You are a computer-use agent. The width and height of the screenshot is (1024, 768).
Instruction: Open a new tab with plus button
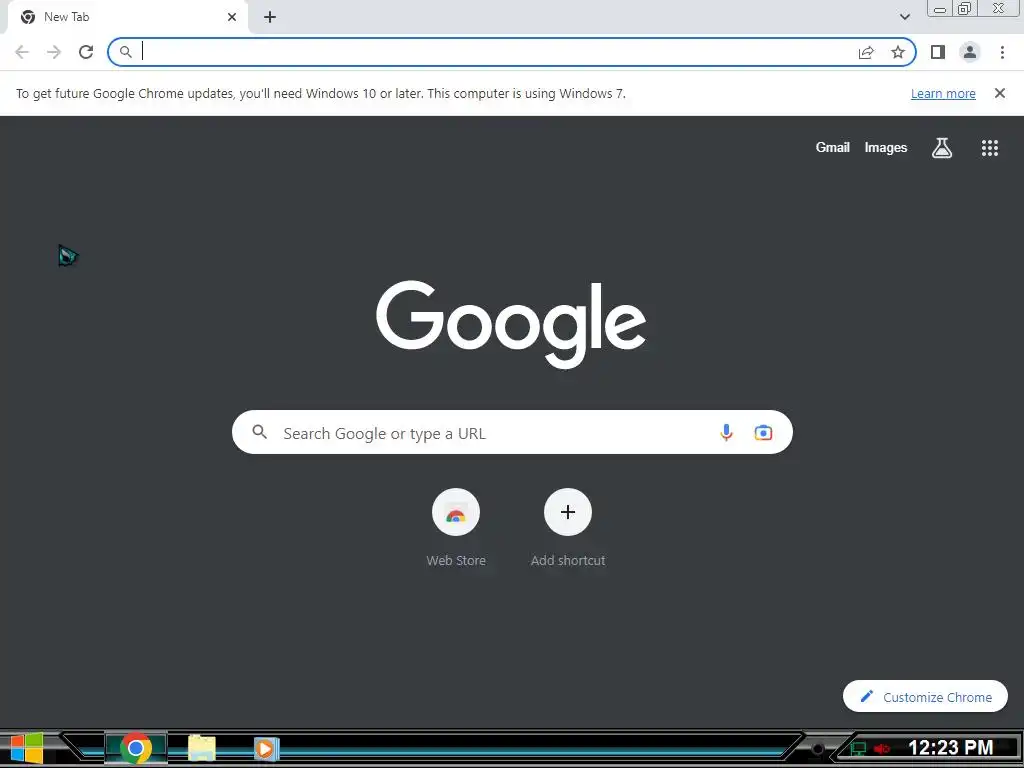click(270, 17)
